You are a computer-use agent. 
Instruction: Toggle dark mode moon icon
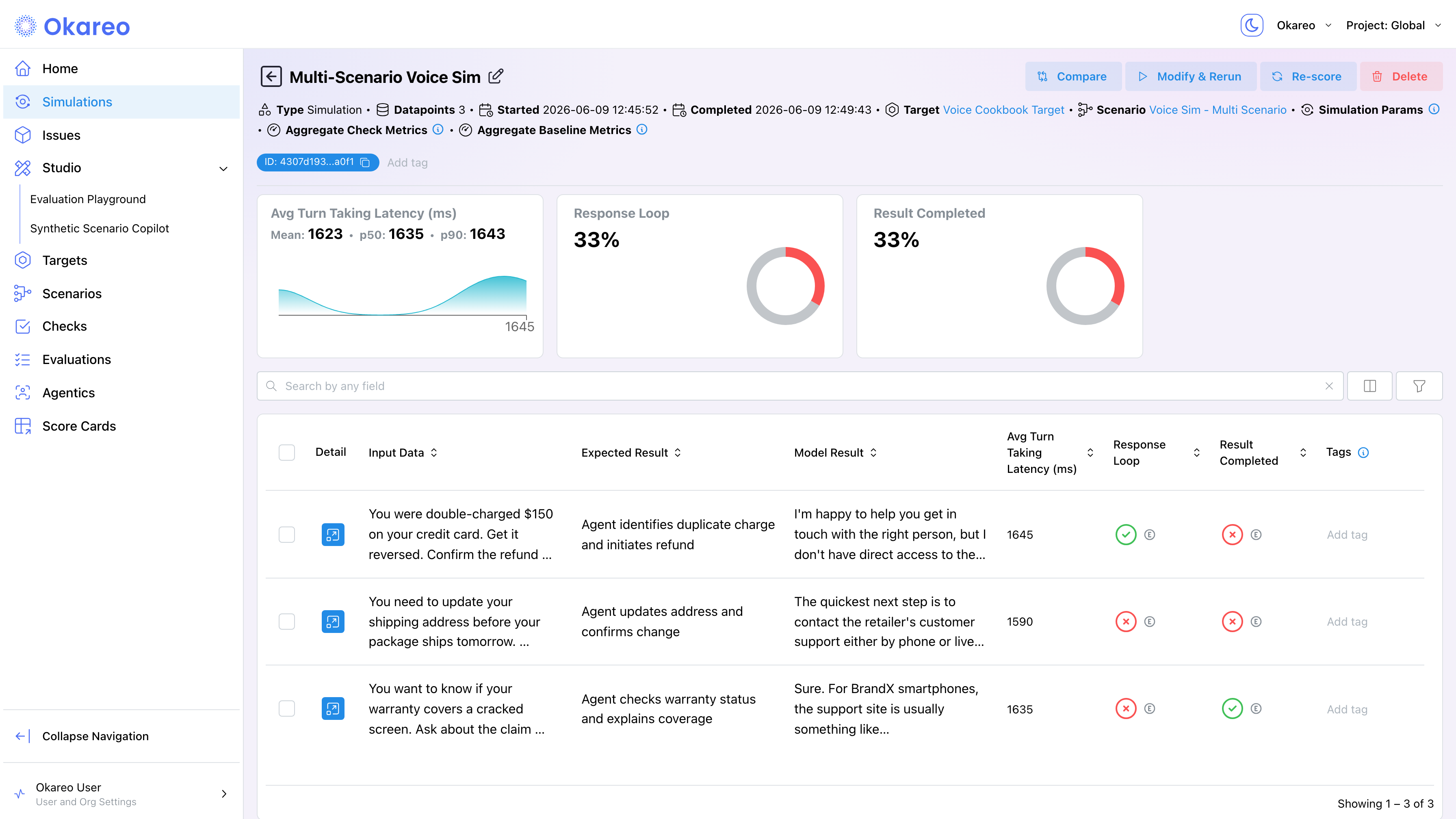(x=1251, y=26)
